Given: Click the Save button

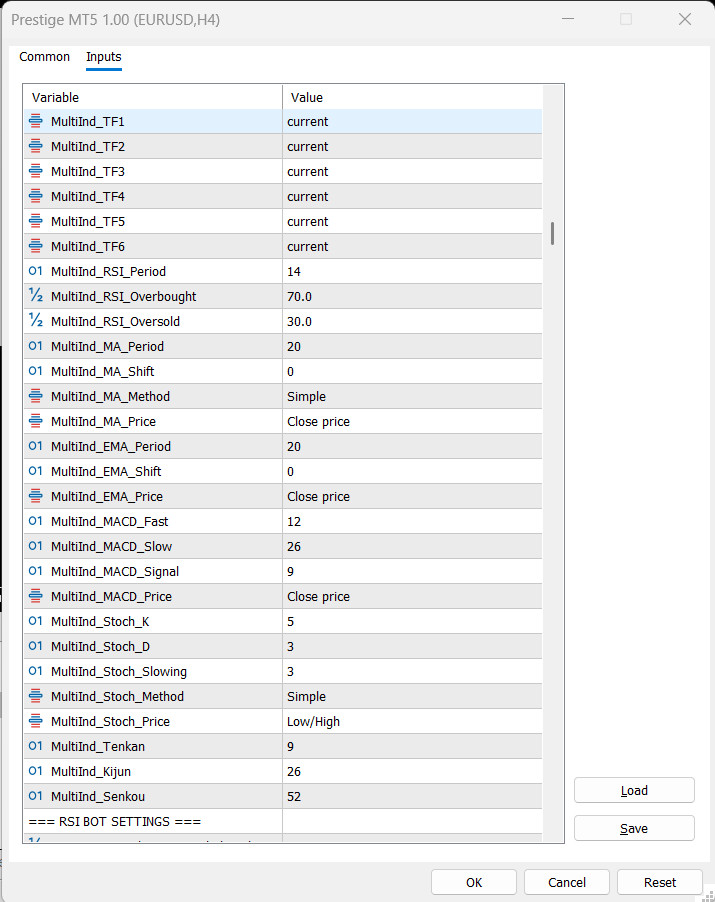Looking at the screenshot, I should pyautogui.click(x=634, y=828).
